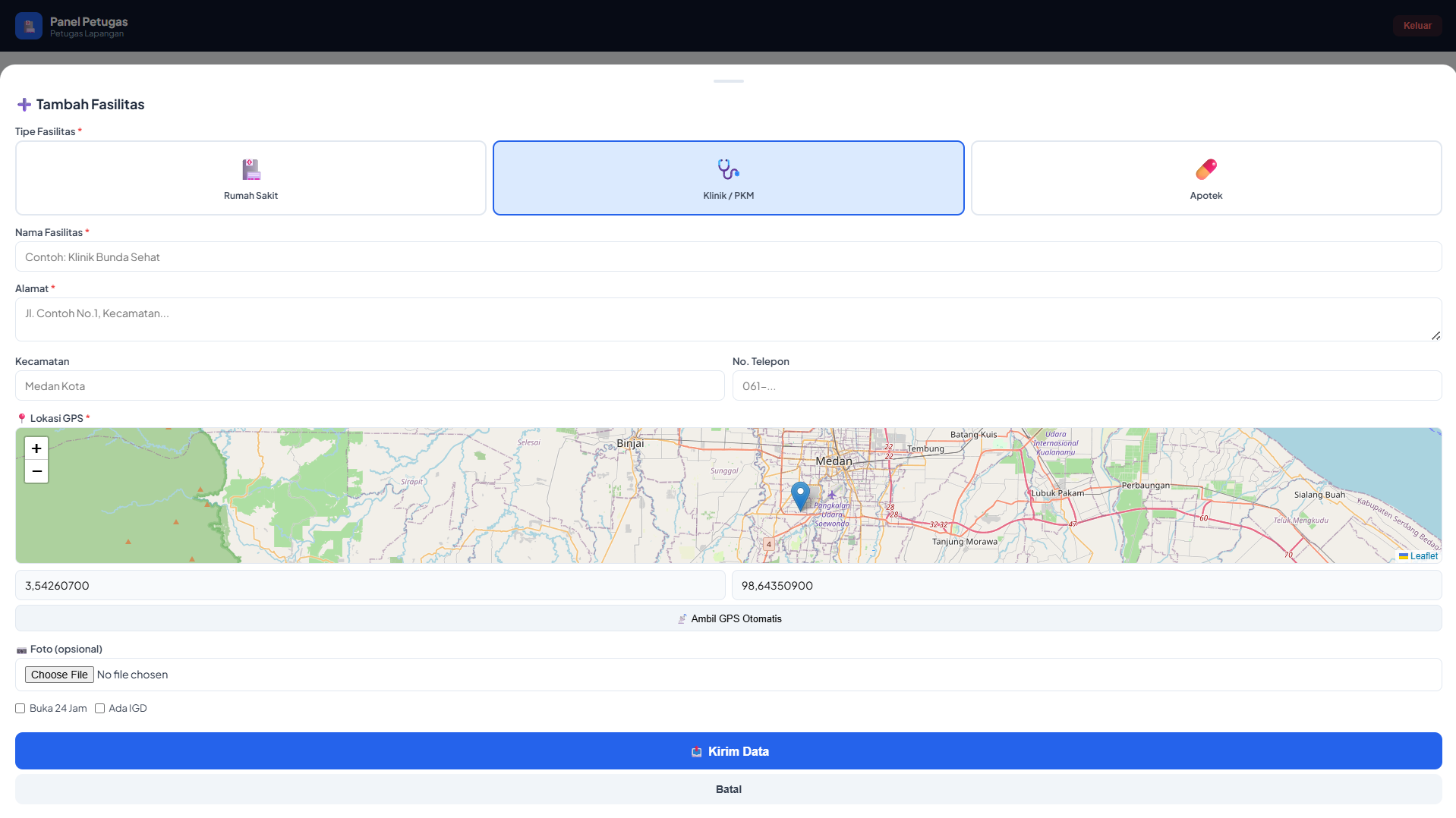Click the hospital building icon
Image resolution: width=1456 pixels, height=818 pixels.
tap(251, 169)
